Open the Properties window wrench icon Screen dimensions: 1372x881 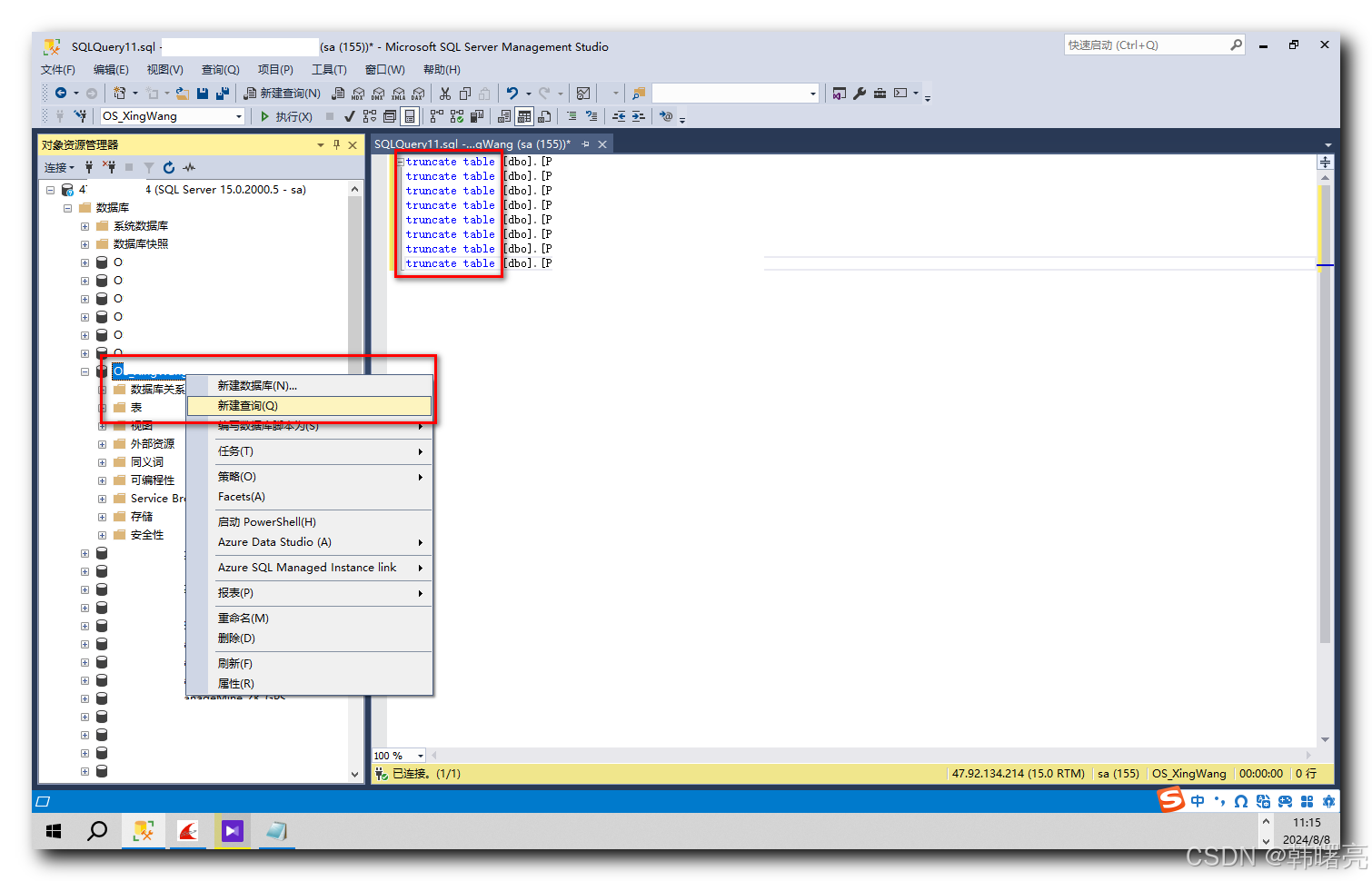click(x=860, y=93)
